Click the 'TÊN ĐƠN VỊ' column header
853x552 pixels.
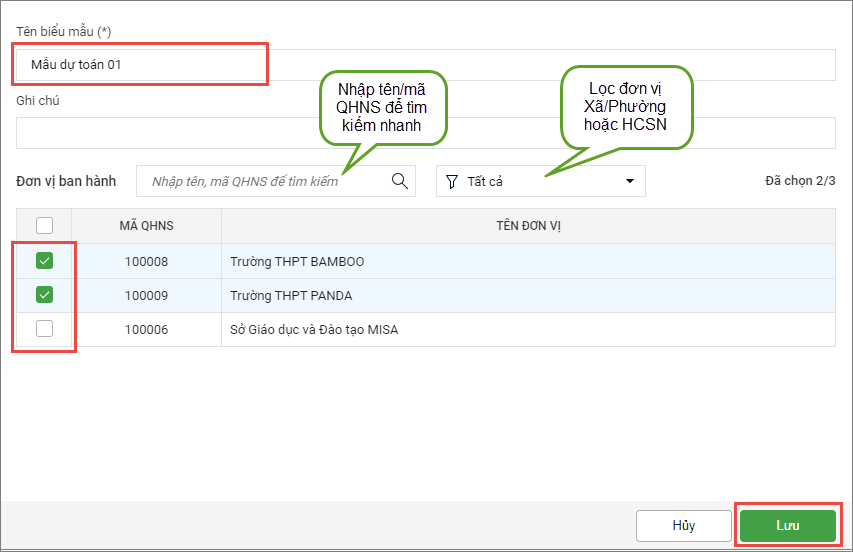point(528,226)
